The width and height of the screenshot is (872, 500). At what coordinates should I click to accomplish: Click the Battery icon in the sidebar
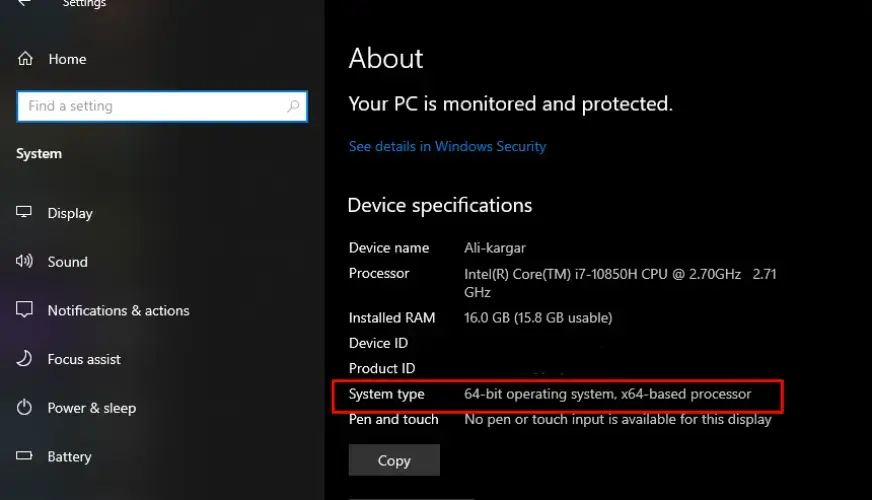click(25, 457)
